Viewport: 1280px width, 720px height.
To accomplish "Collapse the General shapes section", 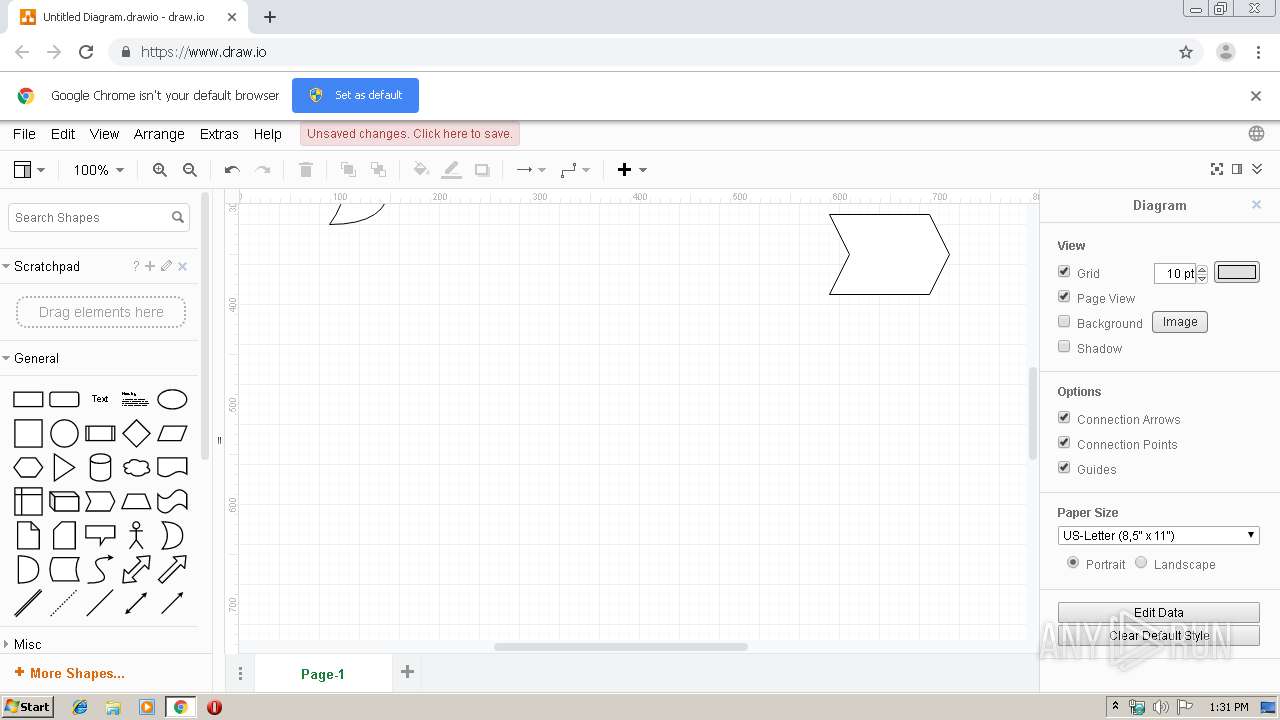I will pos(36,358).
